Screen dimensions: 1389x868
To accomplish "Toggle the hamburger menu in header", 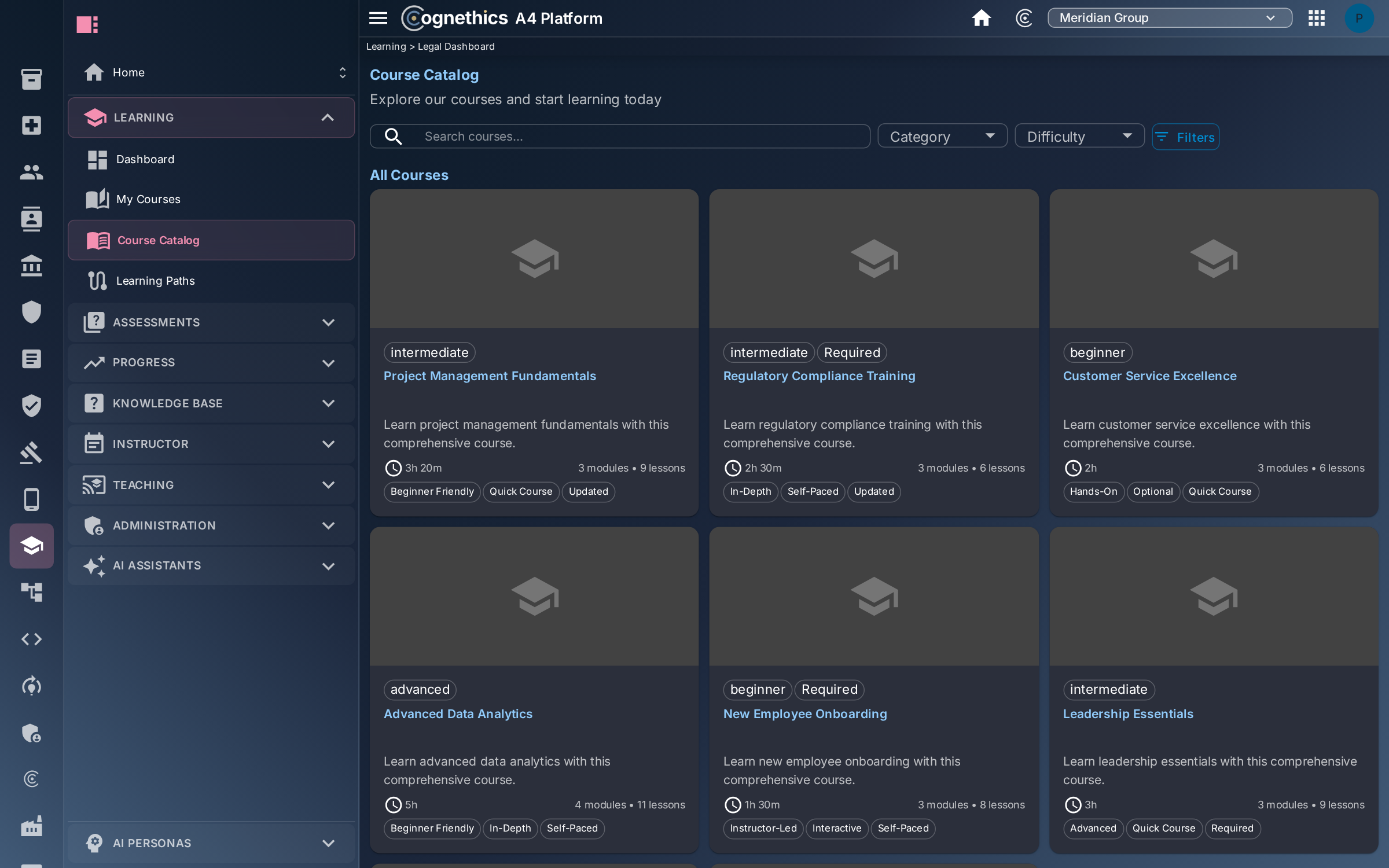I will pos(378,18).
